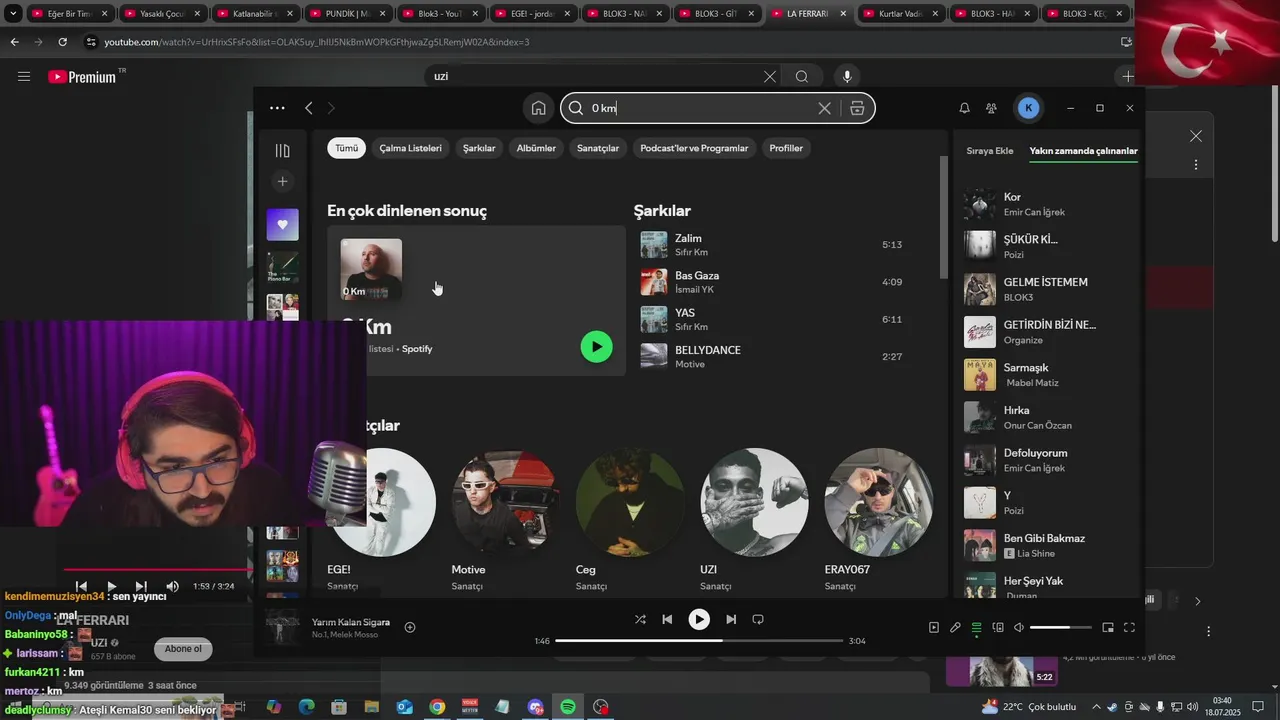1280x720 pixels.
Task: Open Spotify home via house icon
Action: [538, 108]
